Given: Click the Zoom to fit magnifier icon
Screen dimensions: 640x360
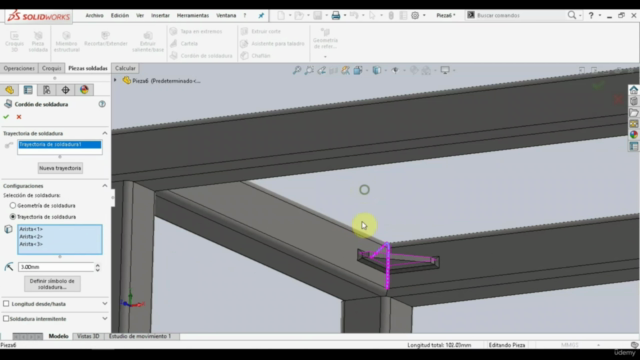Looking at the screenshot, I should click(x=297, y=70).
